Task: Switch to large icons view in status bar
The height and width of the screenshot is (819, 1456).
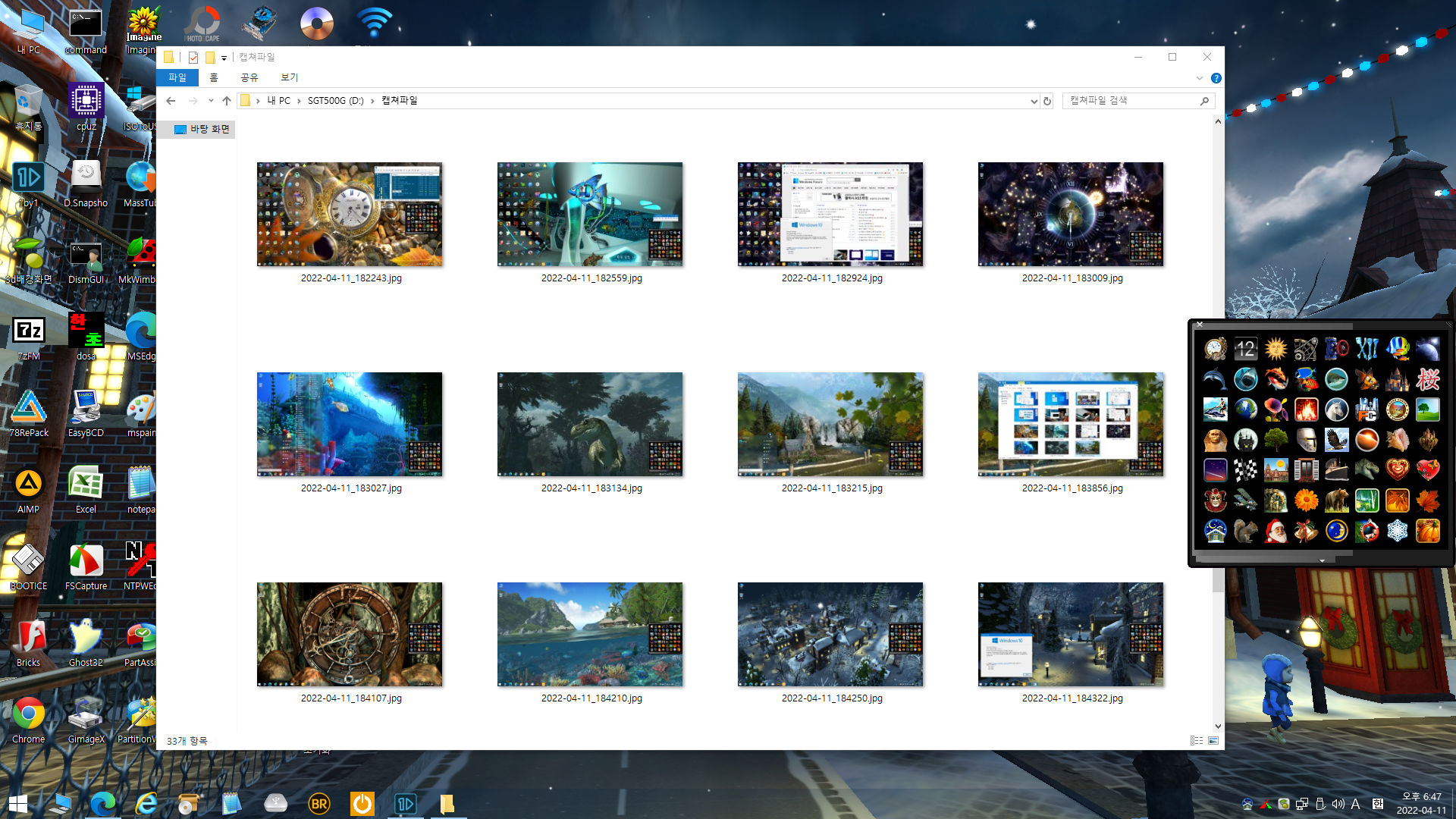Action: (x=1213, y=740)
